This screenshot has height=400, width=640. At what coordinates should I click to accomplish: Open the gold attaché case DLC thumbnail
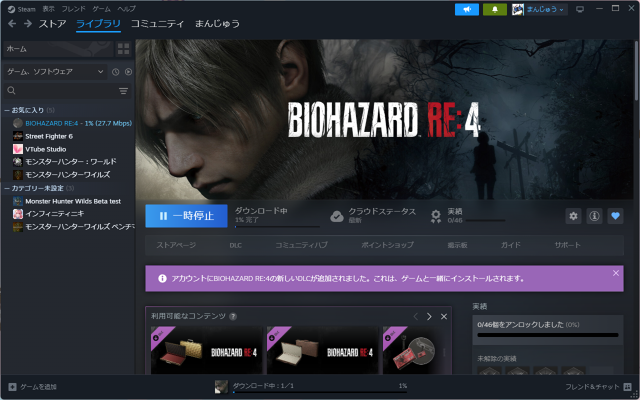[x=206, y=350]
